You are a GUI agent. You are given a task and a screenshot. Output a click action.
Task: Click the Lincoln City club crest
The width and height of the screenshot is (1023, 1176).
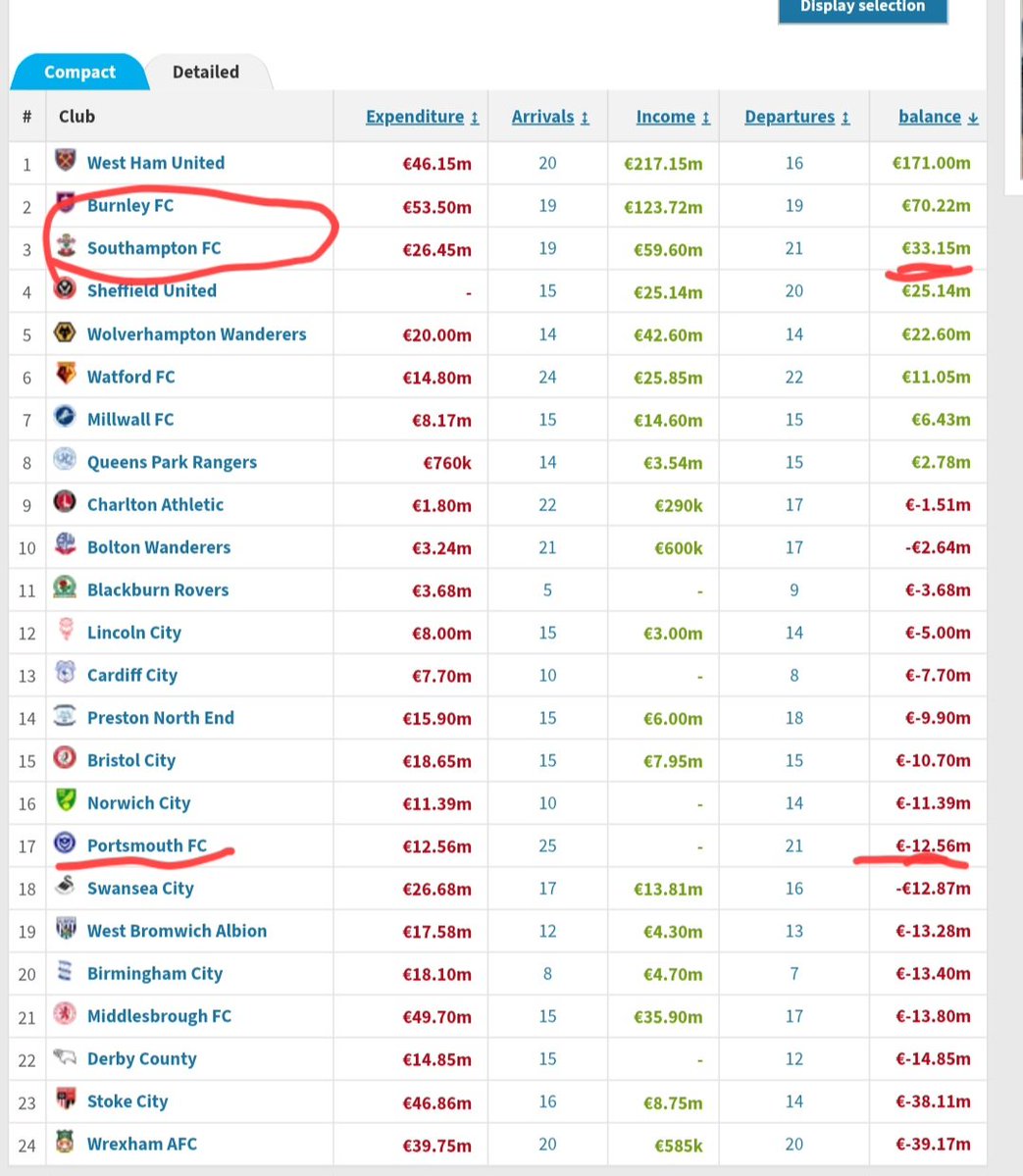66,630
